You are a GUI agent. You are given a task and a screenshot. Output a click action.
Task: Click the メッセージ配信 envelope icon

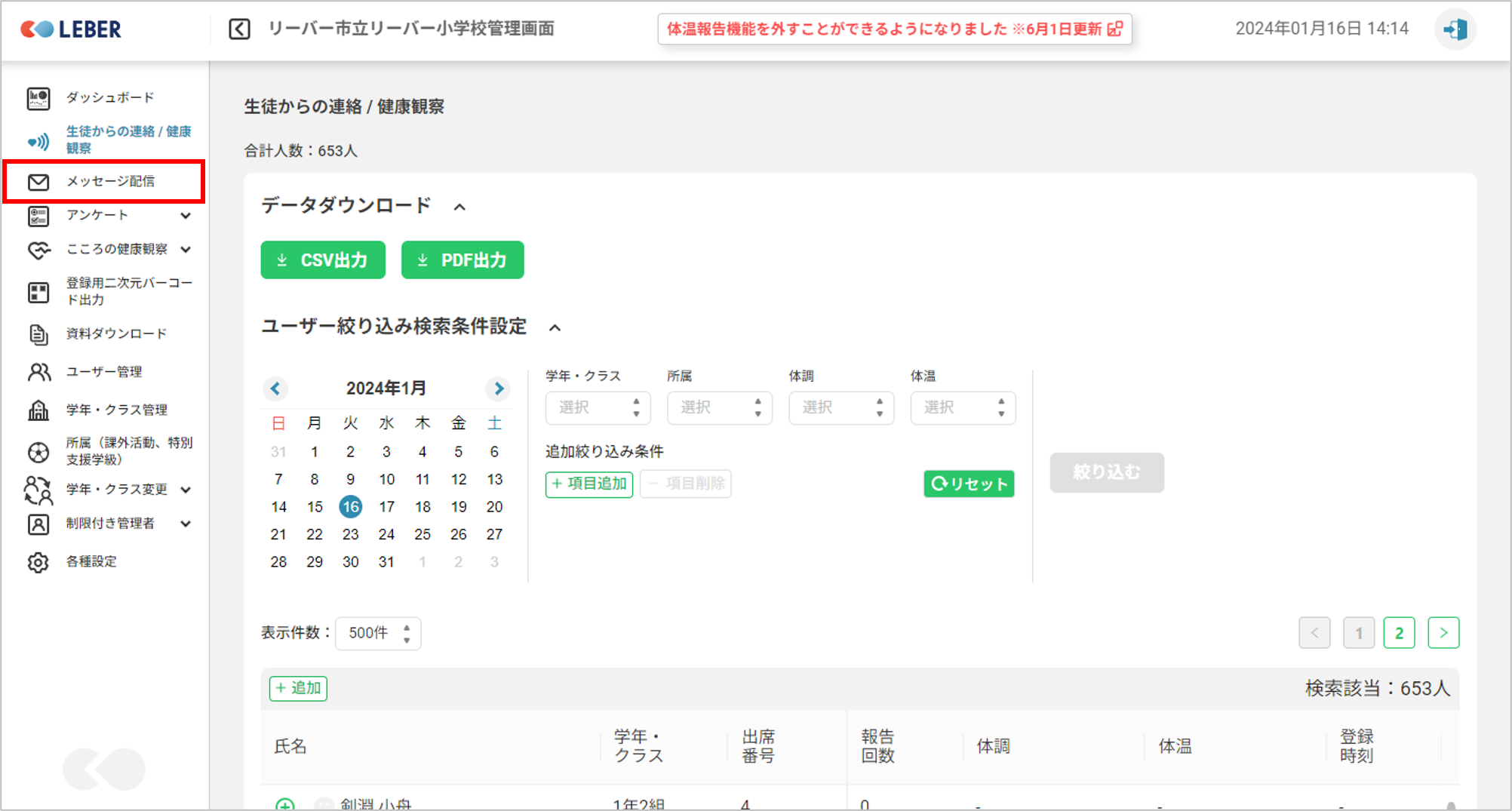point(38,182)
